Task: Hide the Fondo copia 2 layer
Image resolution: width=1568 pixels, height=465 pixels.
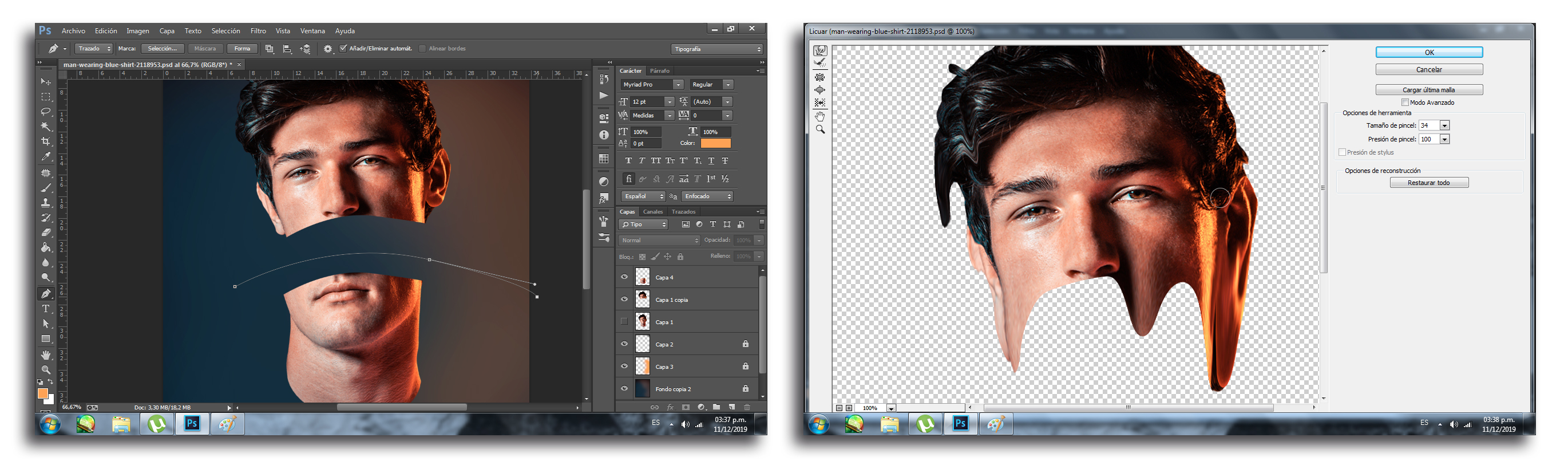Action: tap(624, 388)
